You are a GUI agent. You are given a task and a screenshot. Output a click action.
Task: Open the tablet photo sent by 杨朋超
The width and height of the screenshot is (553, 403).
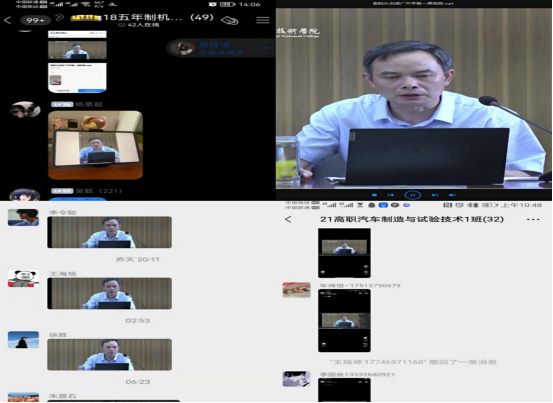[x=95, y=145]
